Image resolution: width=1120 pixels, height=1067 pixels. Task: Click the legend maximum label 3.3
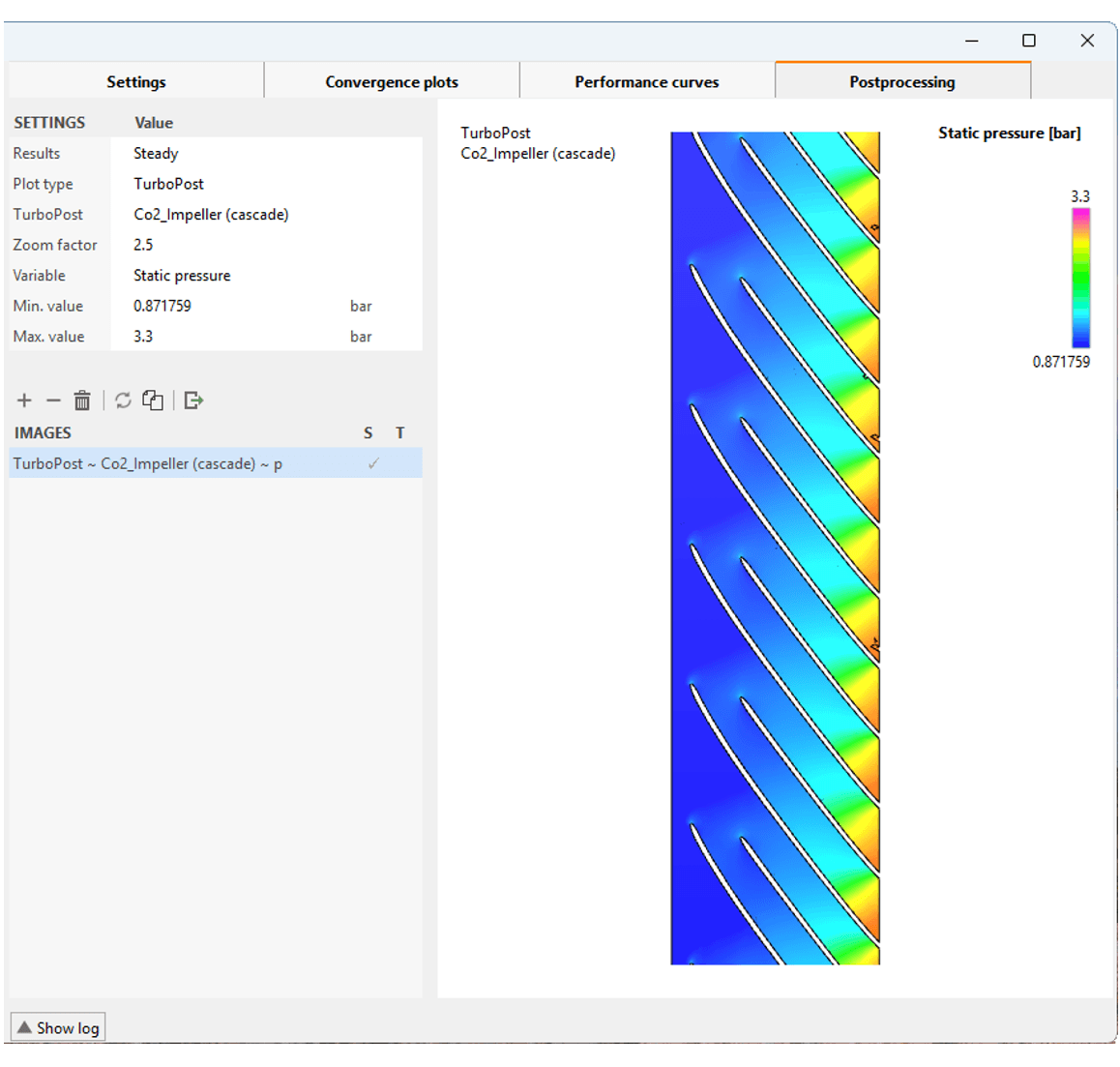(x=1080, y=196)
